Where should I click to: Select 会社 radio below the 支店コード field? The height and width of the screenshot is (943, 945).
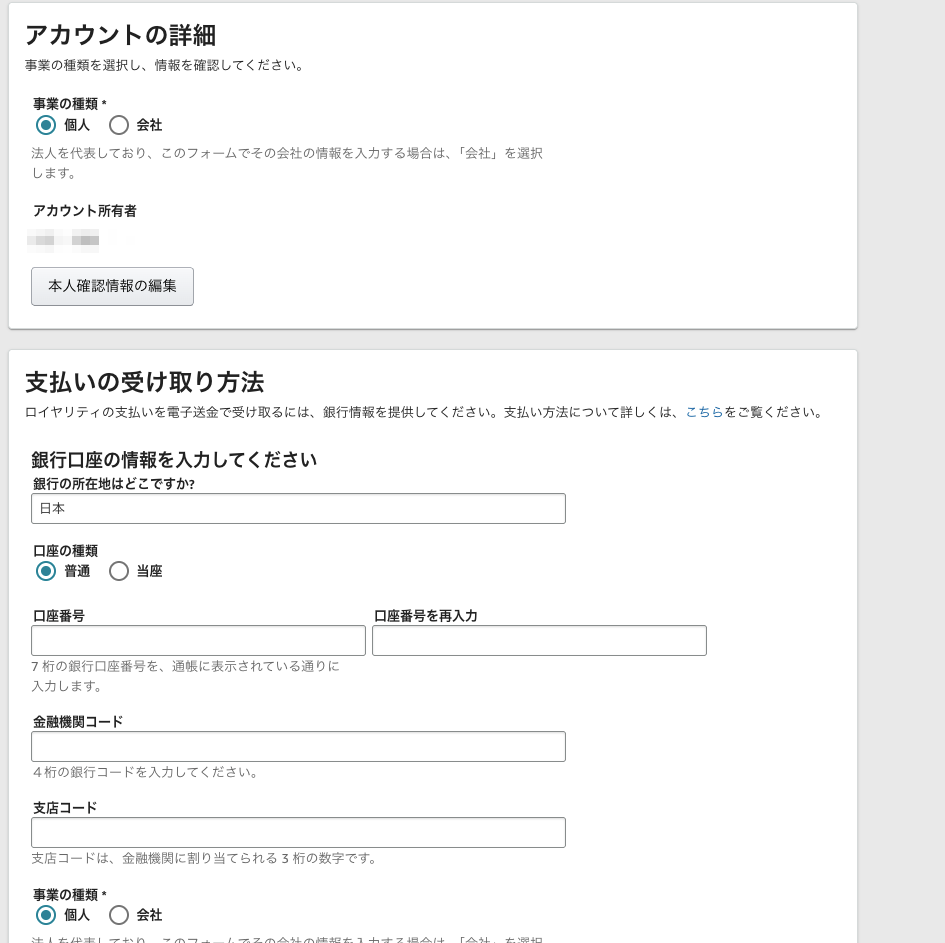coord(119,915)
